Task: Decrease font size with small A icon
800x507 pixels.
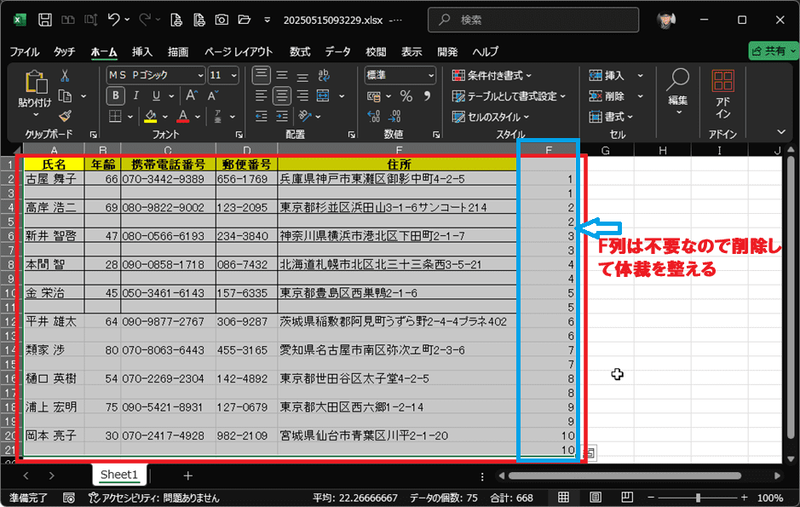Action: click(212, 95)
